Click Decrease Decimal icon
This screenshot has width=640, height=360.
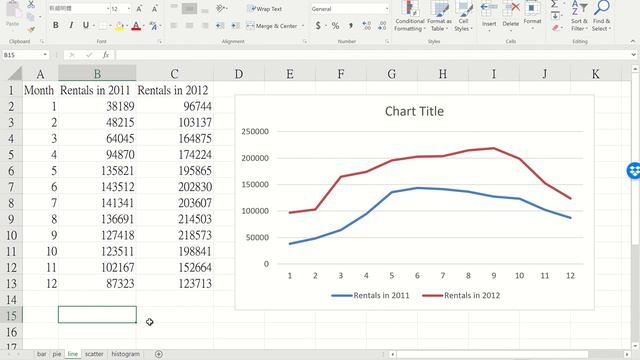(x=382, y=26)
